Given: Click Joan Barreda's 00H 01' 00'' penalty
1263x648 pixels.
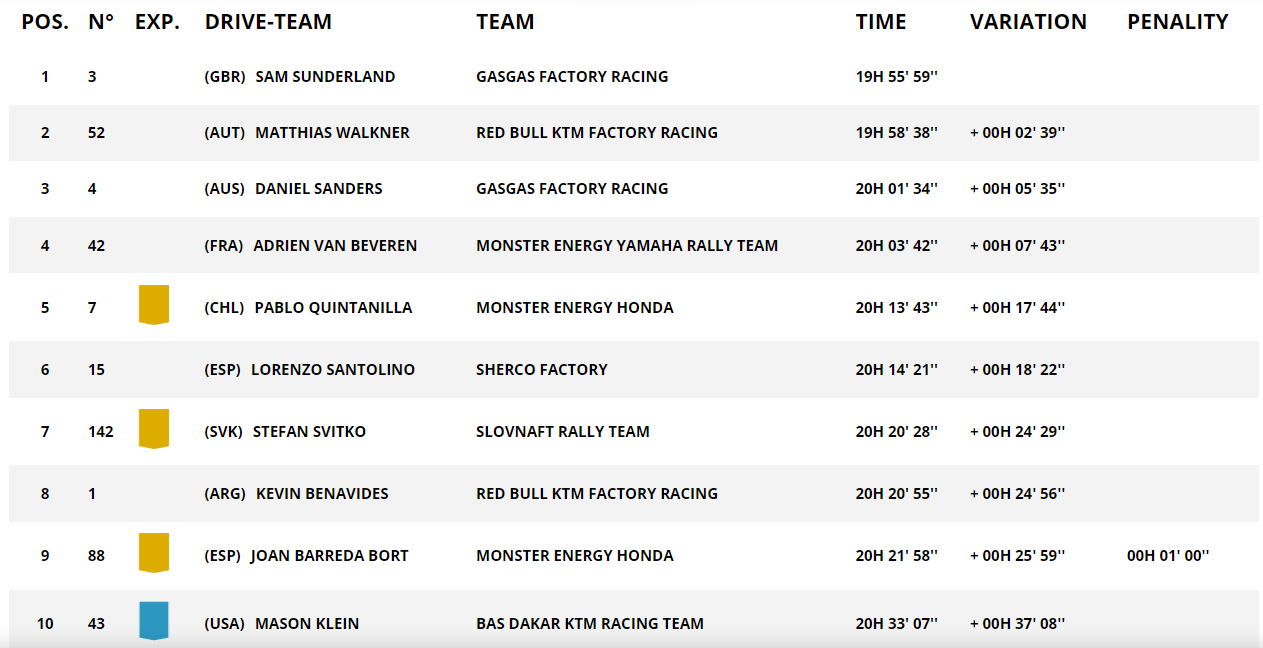Looking at the screenshot, I should click(1167, 556).
